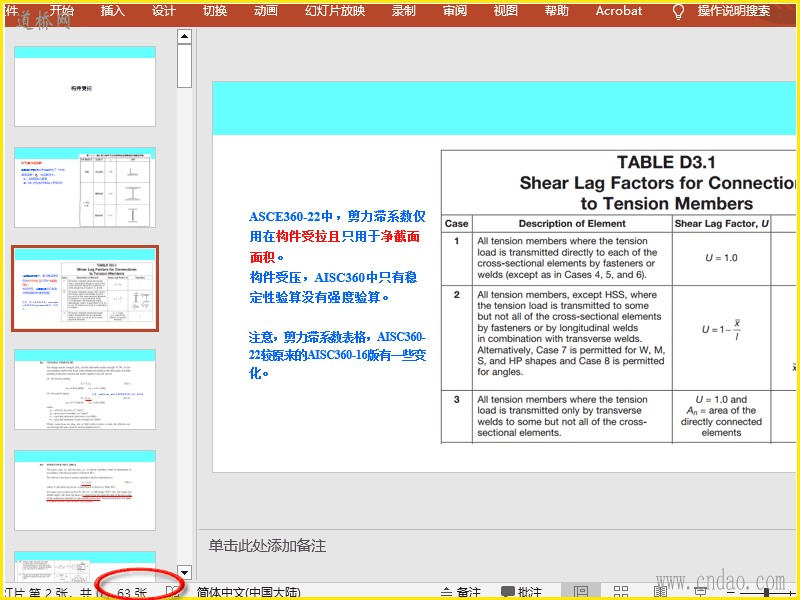Screen dimensions: 800x600
Task: Switch to Normal view icon in status bar
Action: click(x=580, y=592)
